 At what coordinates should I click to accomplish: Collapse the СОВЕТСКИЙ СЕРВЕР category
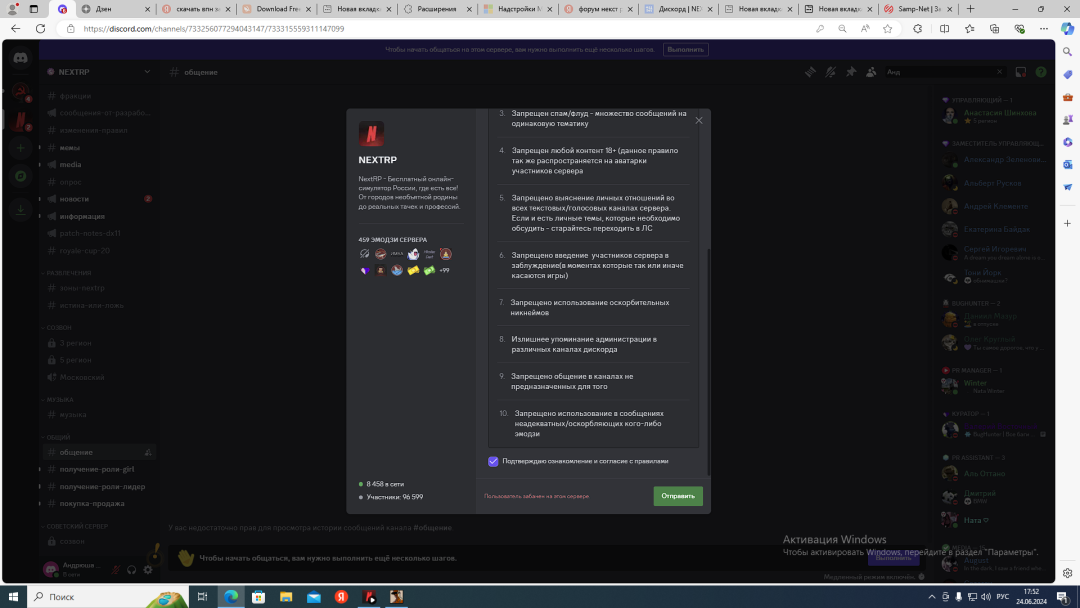point(76,526)
